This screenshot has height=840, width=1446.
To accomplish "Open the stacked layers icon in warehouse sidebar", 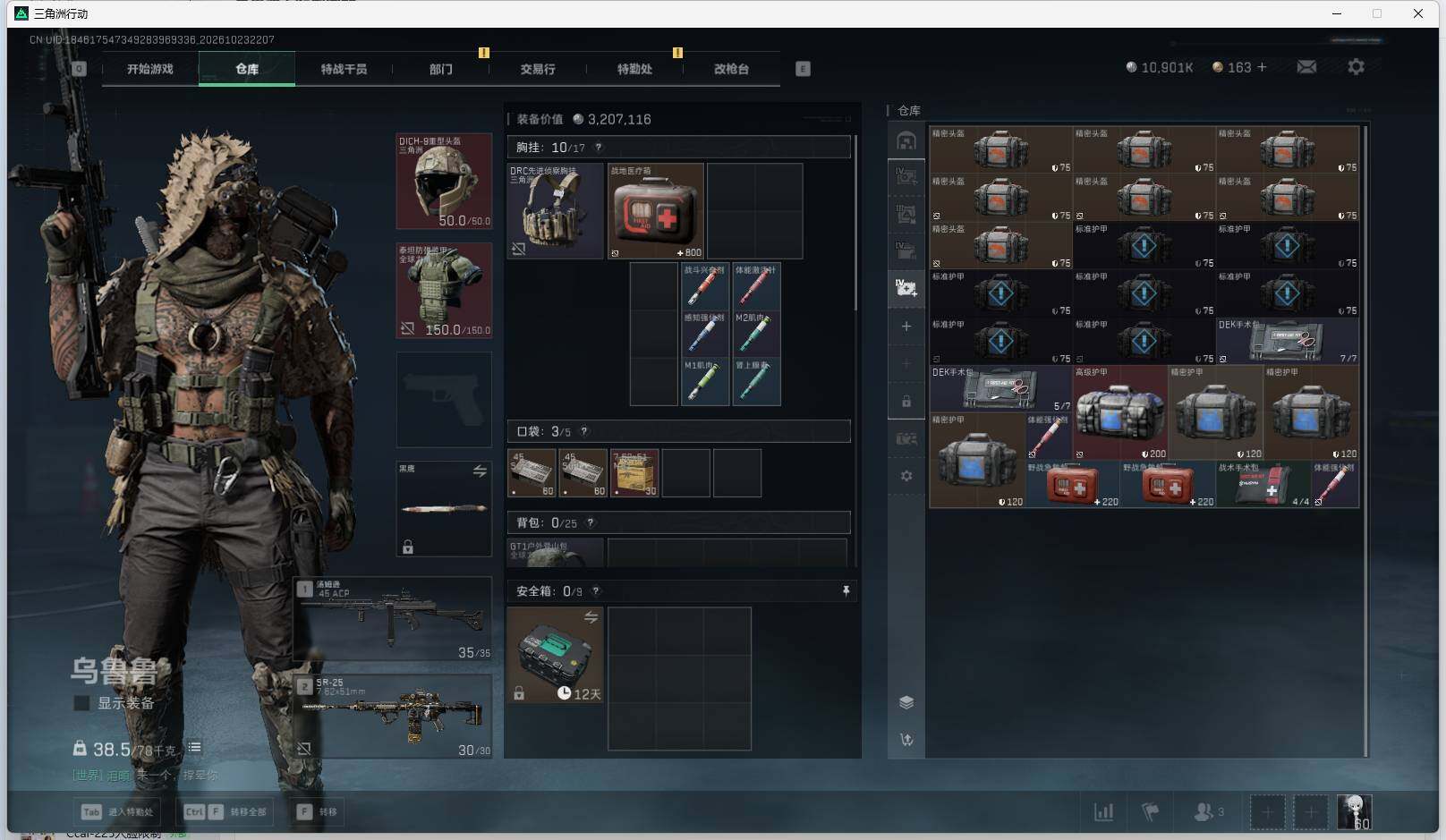I will coord(906,702).
